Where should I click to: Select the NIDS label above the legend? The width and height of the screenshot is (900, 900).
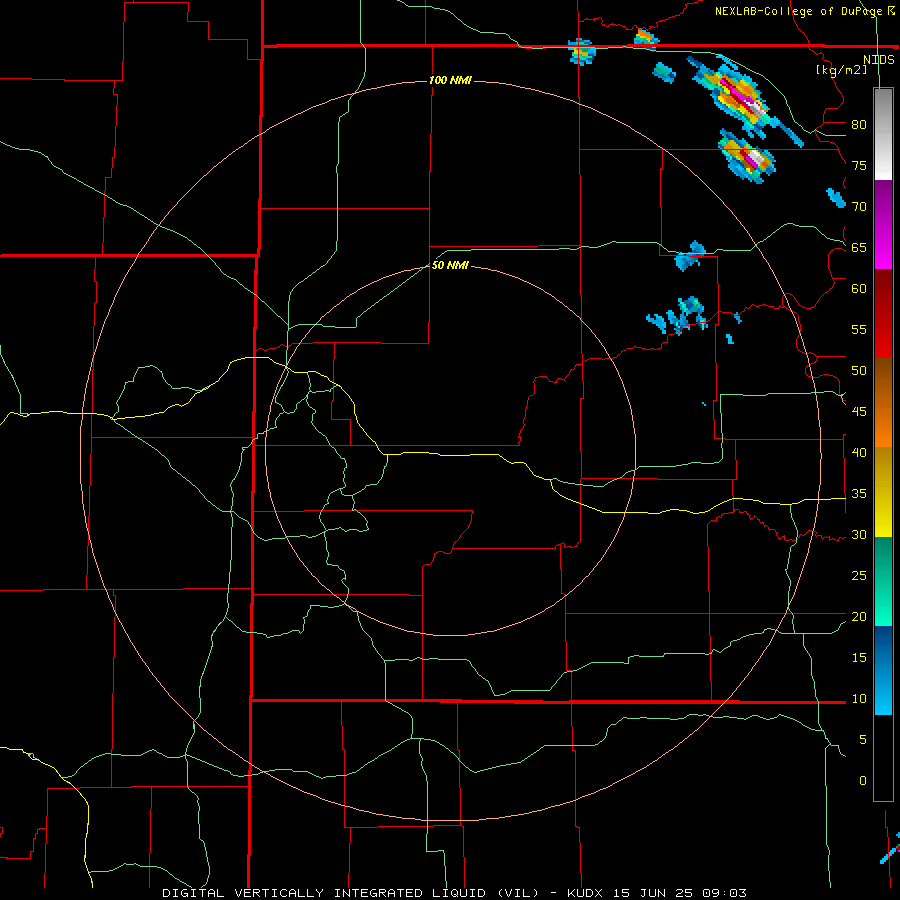878,60
